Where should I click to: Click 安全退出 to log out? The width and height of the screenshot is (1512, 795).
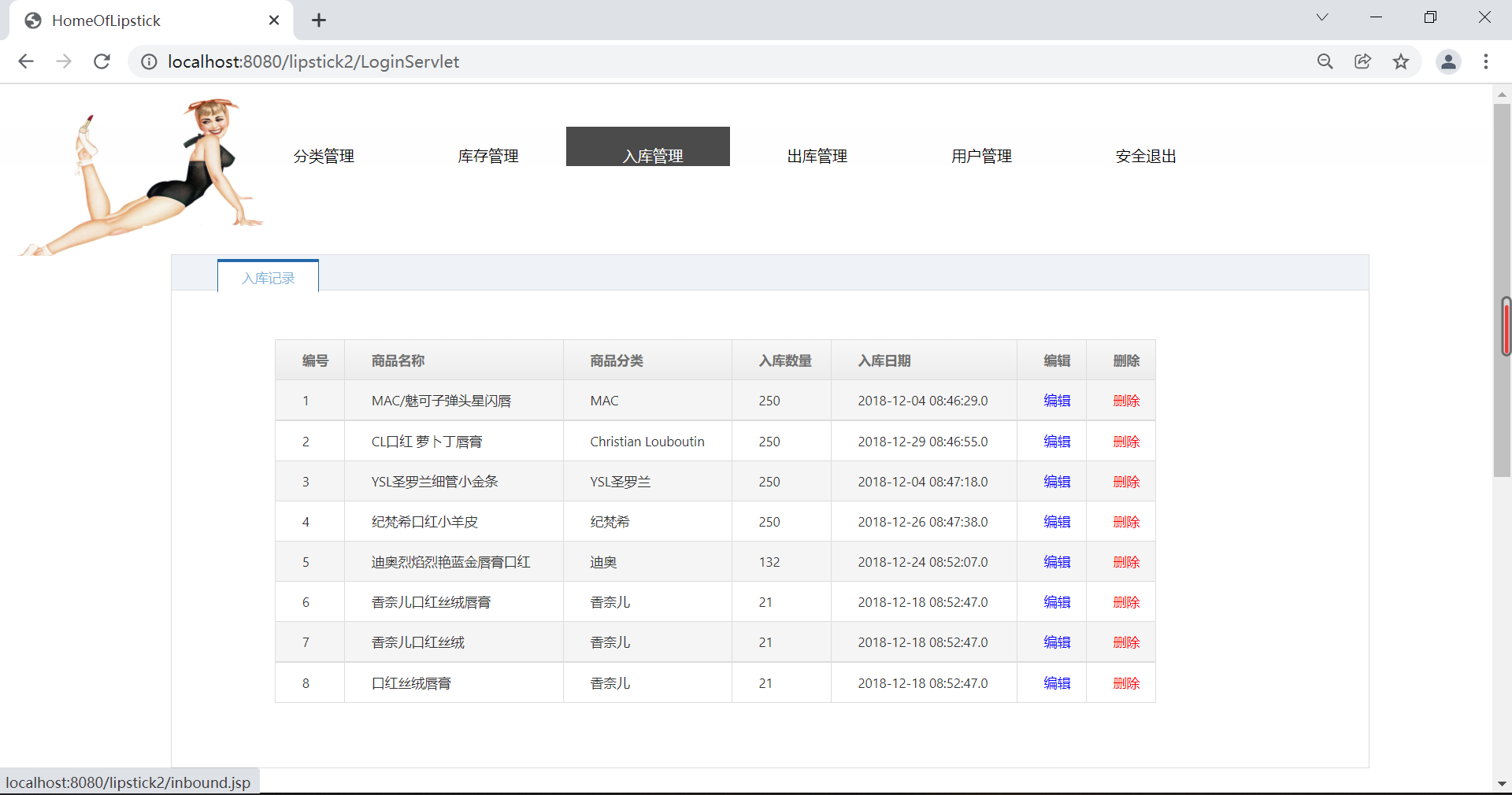(x=1146, y=156)
